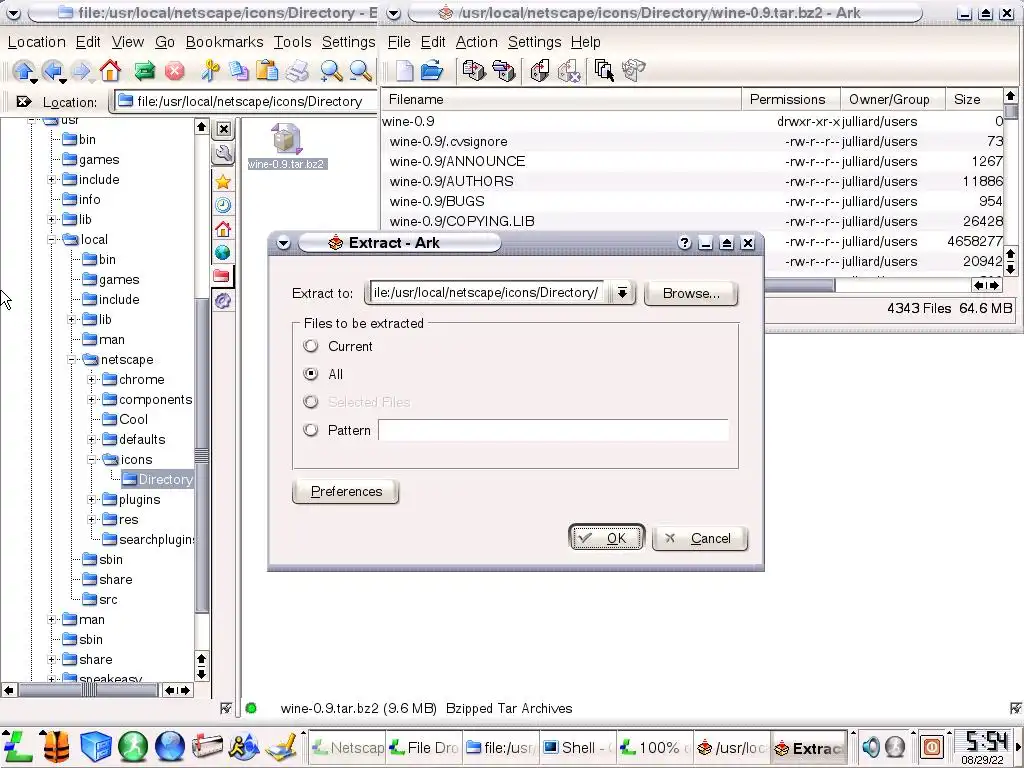Open Ark's Help menu
The image size is (1024, 768).
(585, 42)
